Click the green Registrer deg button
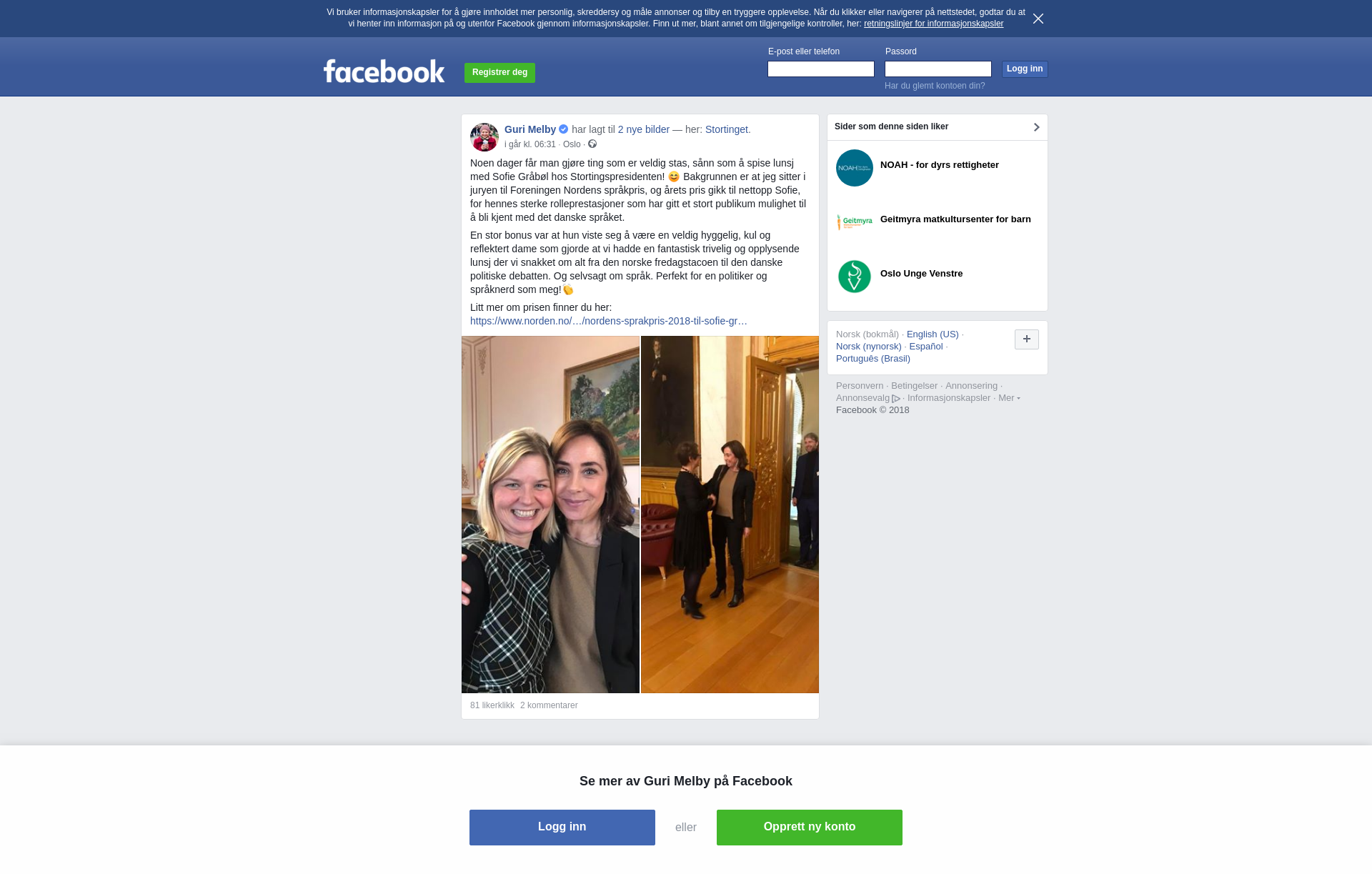 tap(499, 73)
